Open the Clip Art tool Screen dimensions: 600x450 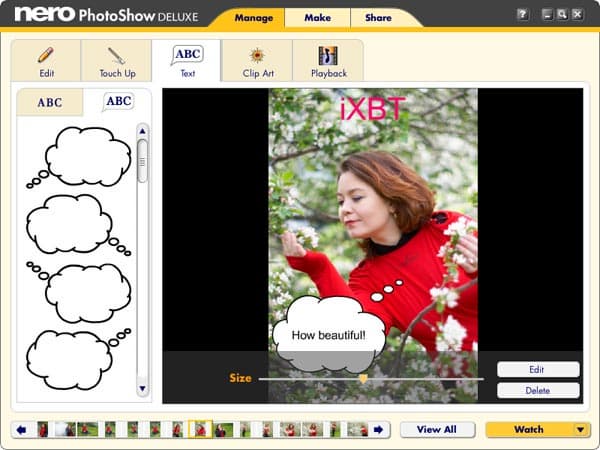click(x=258, y=61)
